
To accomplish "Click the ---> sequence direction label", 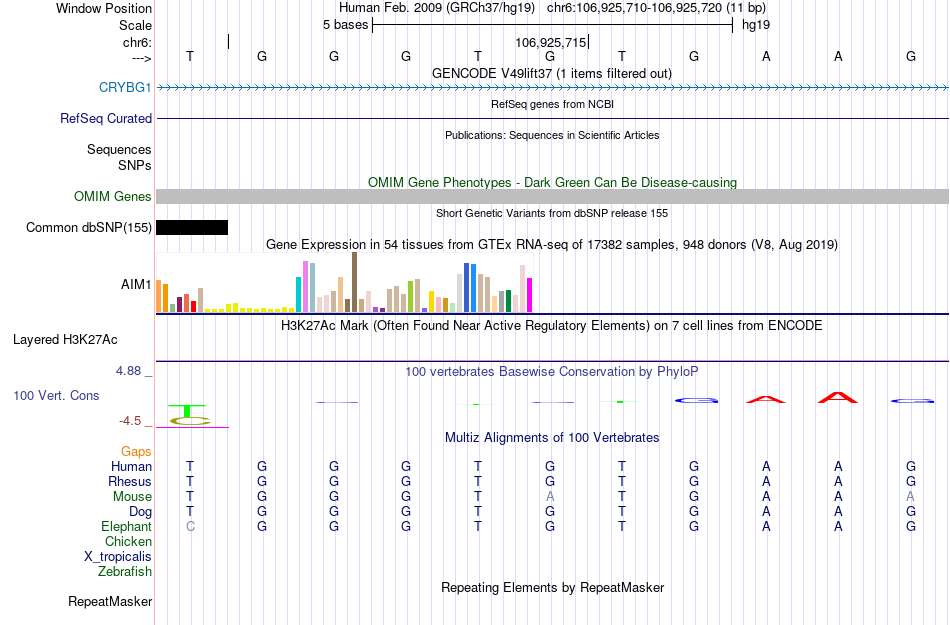I will click(x=141, y=59).
